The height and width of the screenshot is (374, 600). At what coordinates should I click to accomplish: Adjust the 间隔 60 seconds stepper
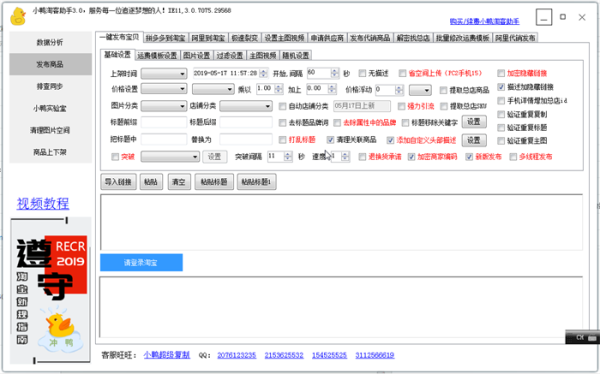[x=335, y=73]
